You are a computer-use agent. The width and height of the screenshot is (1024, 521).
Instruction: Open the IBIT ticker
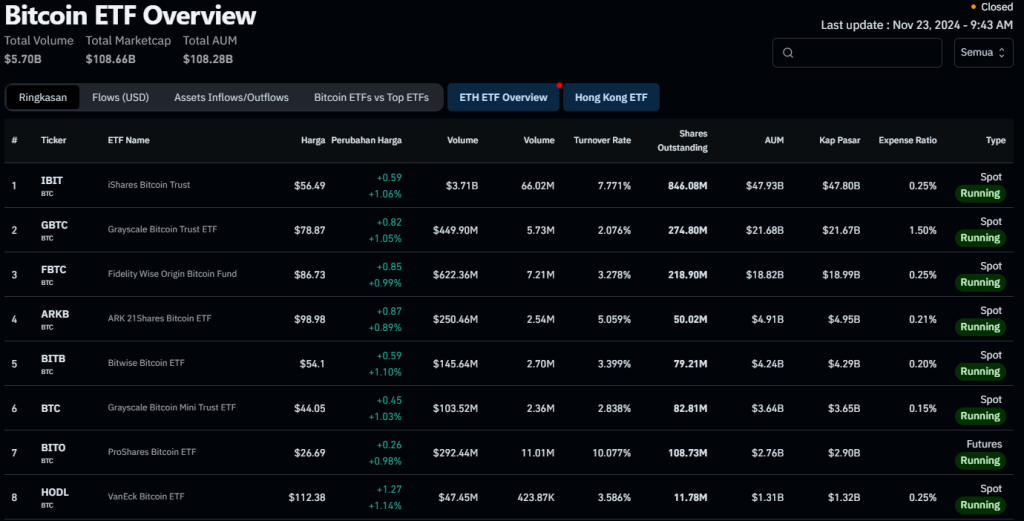(x=52, y=181)
